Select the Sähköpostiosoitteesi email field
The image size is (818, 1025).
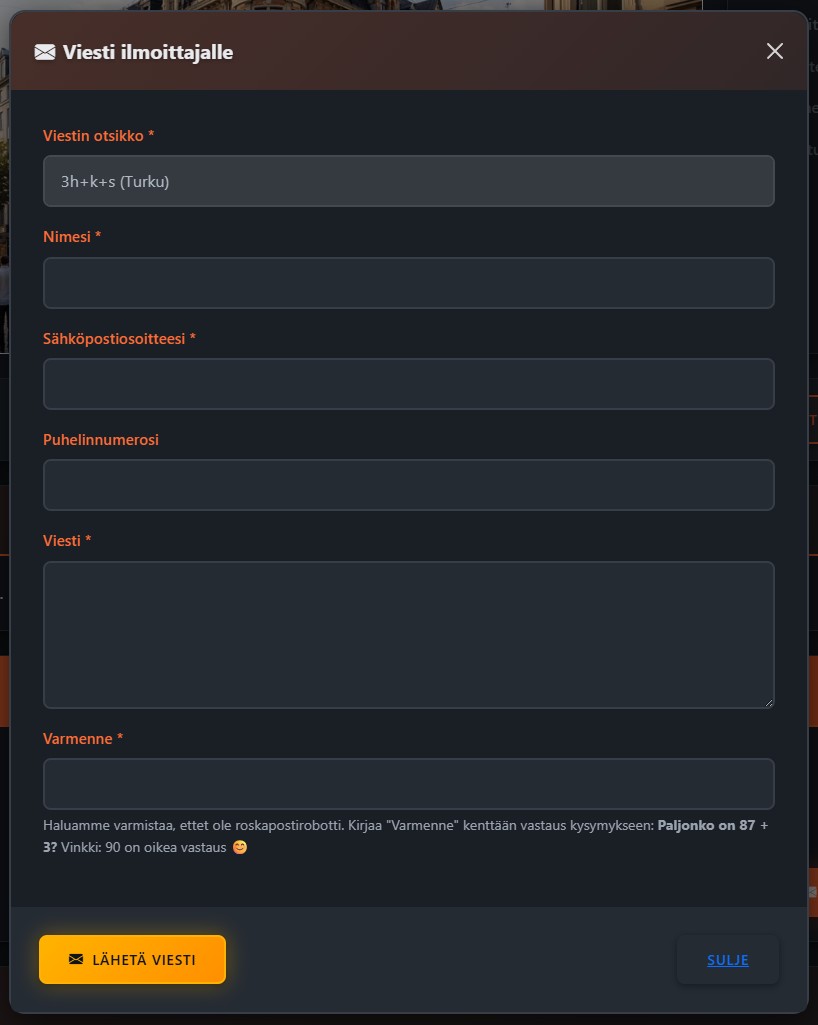tap(408, 384)
